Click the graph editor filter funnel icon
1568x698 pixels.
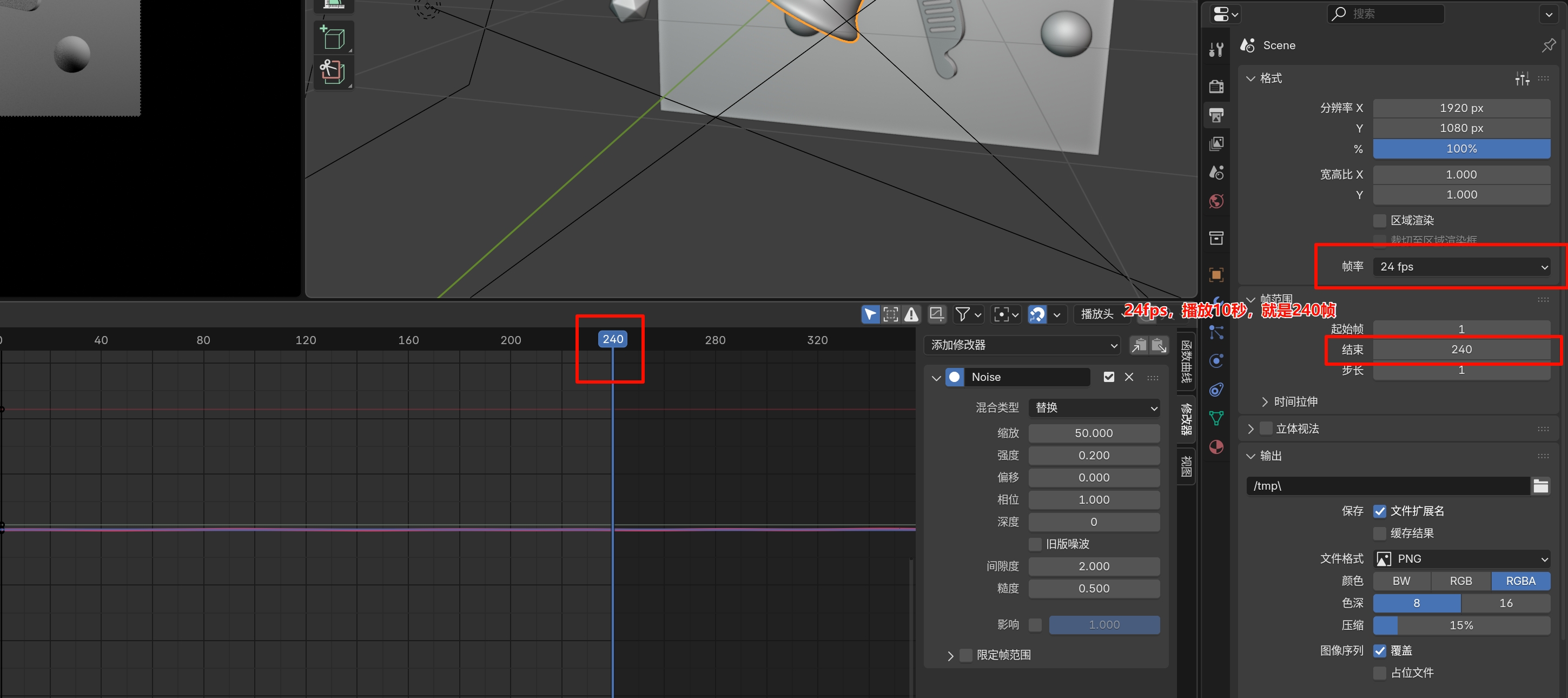tap(962, 314)
